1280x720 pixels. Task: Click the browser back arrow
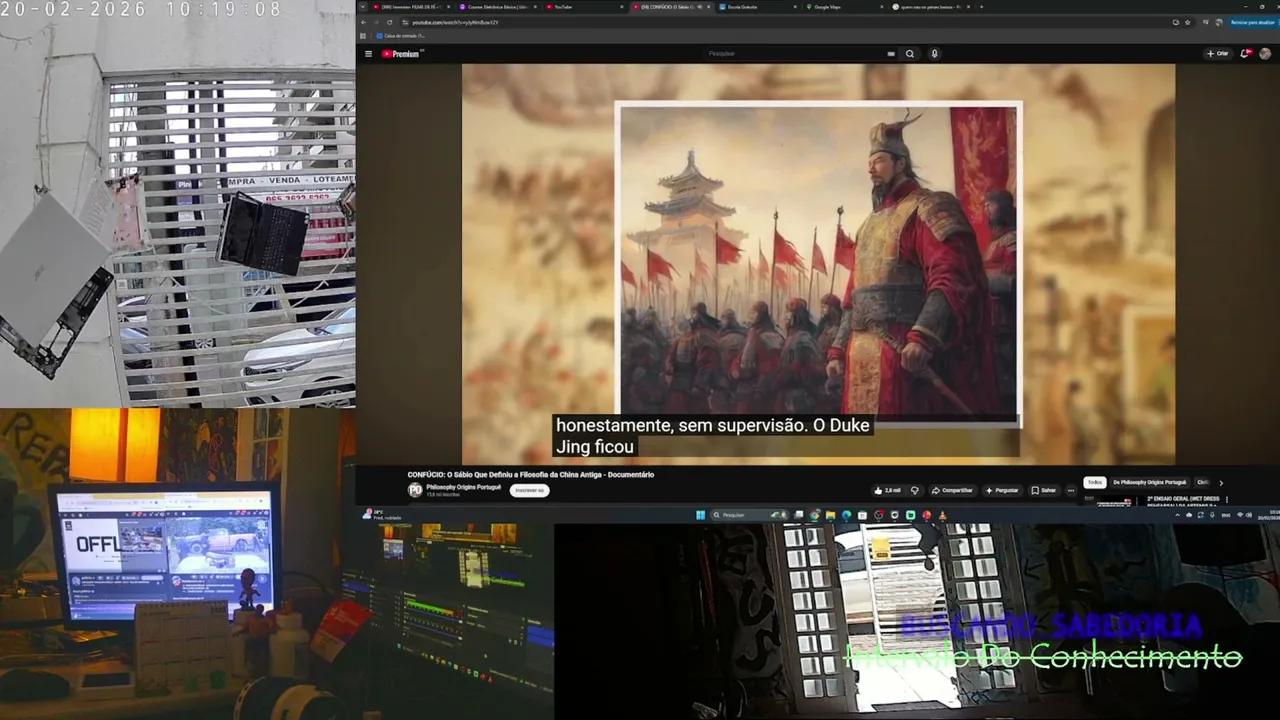[365, 22]
